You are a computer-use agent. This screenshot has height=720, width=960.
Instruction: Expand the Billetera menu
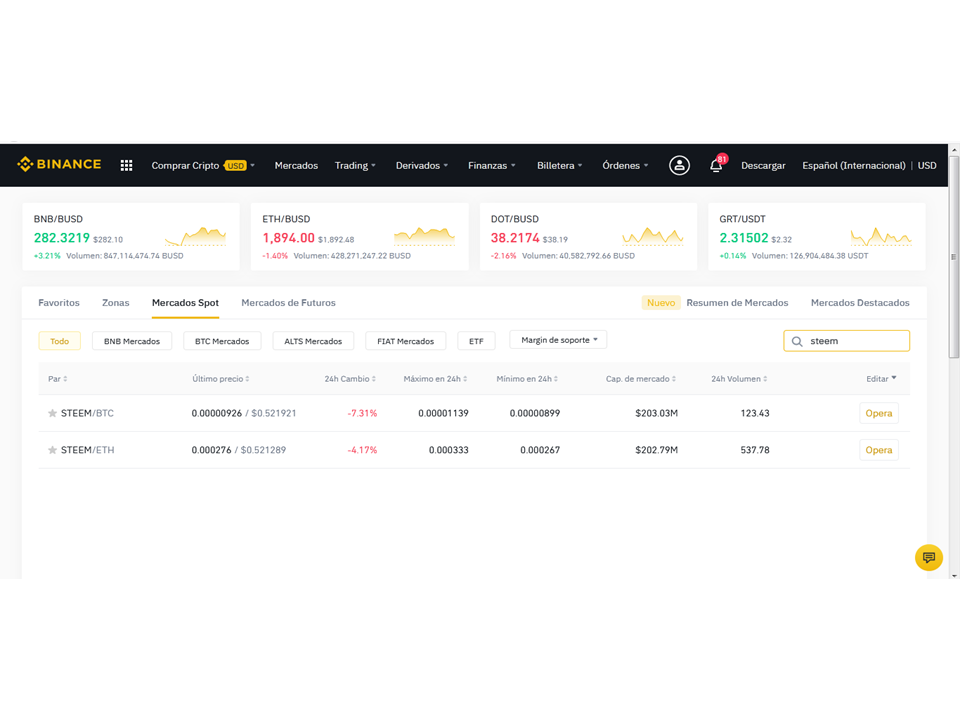560,165
